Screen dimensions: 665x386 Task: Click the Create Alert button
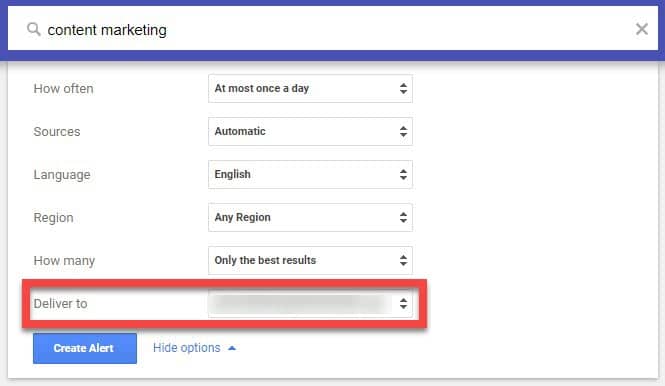(85, 348)
